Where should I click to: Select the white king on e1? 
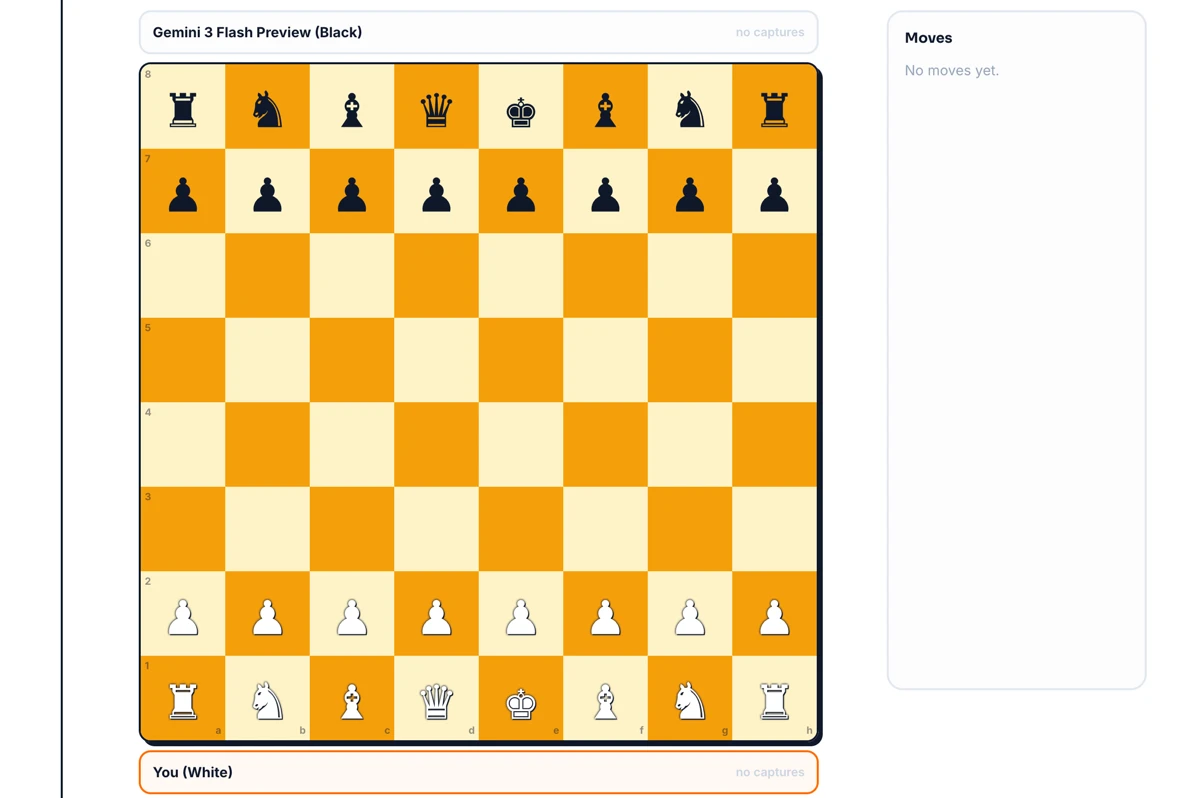click(x=520, y=703)
